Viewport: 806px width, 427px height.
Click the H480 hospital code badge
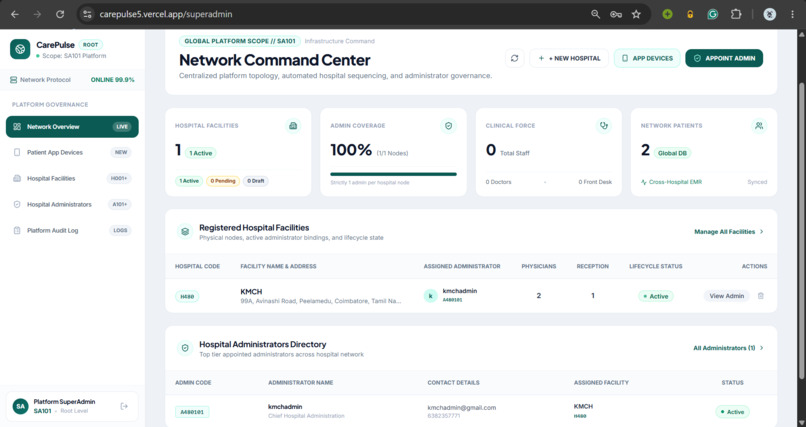tap(187, 296)
